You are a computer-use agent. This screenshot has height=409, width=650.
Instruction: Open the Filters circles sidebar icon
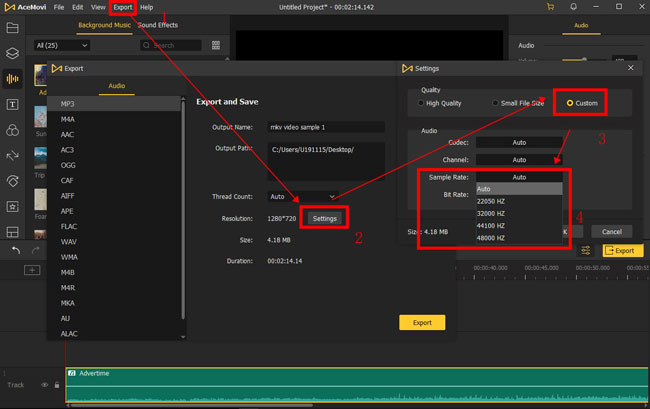(x=12, y=130)
